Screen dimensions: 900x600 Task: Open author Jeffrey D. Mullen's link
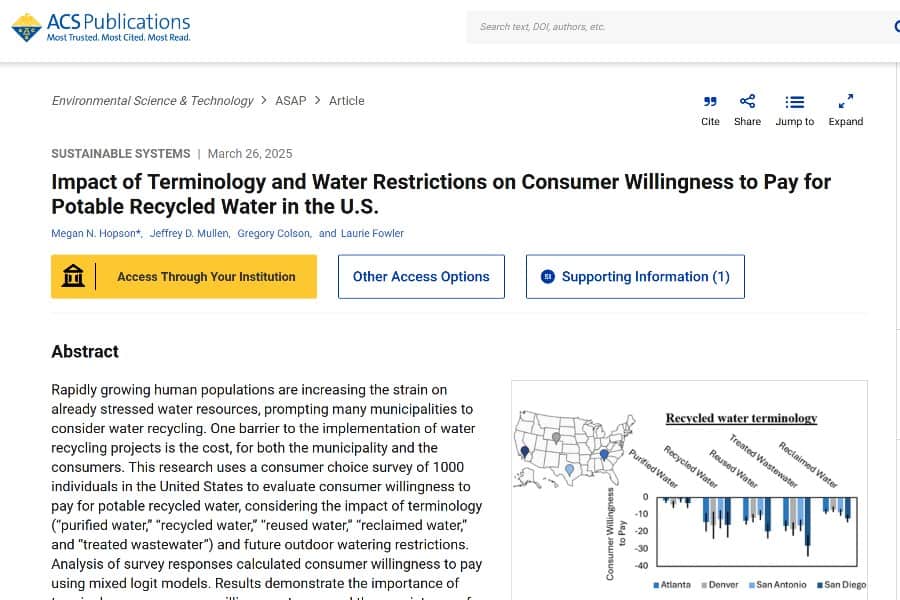coord(190,233)
